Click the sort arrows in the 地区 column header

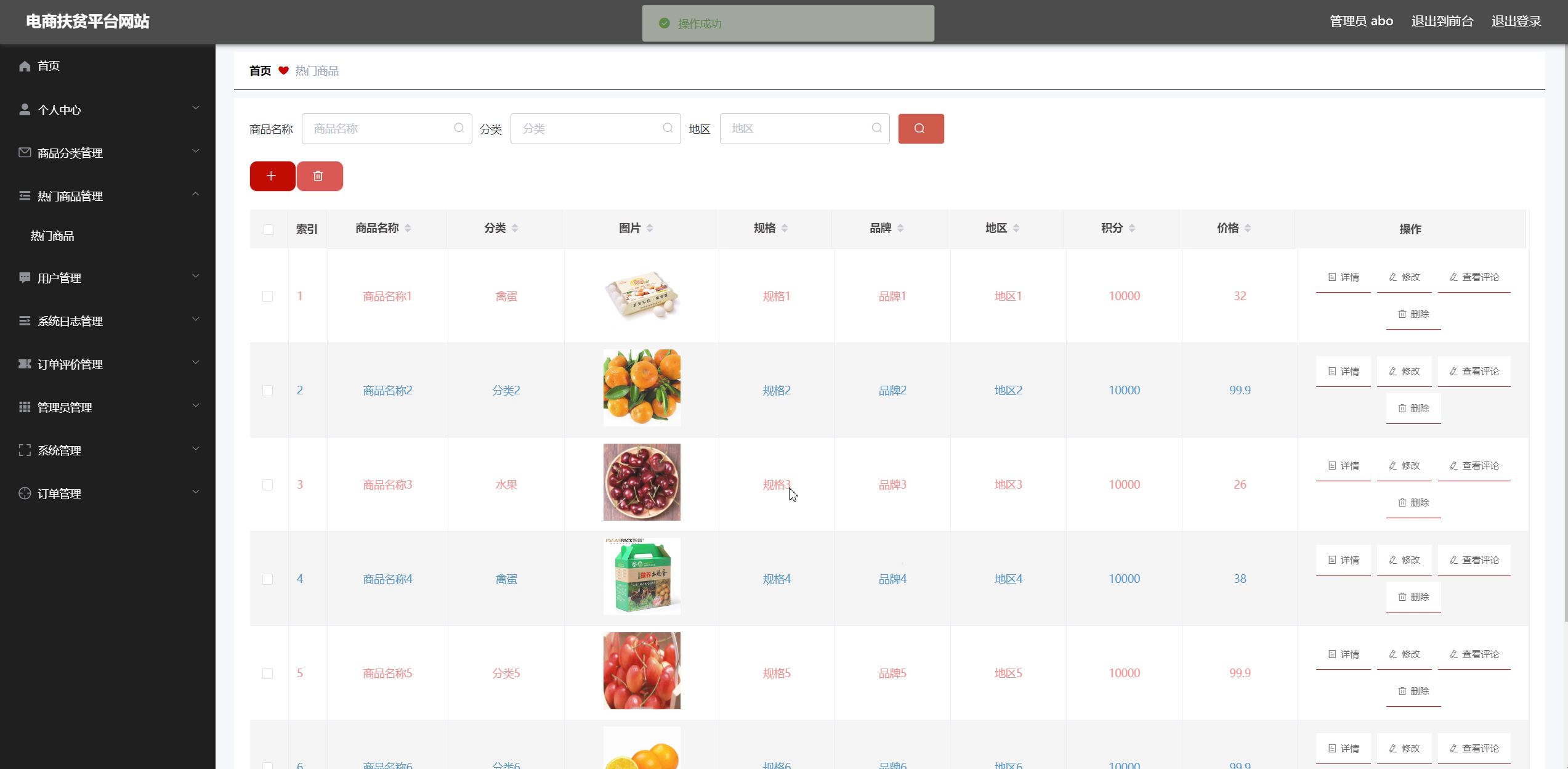[x=1016, y=229]
